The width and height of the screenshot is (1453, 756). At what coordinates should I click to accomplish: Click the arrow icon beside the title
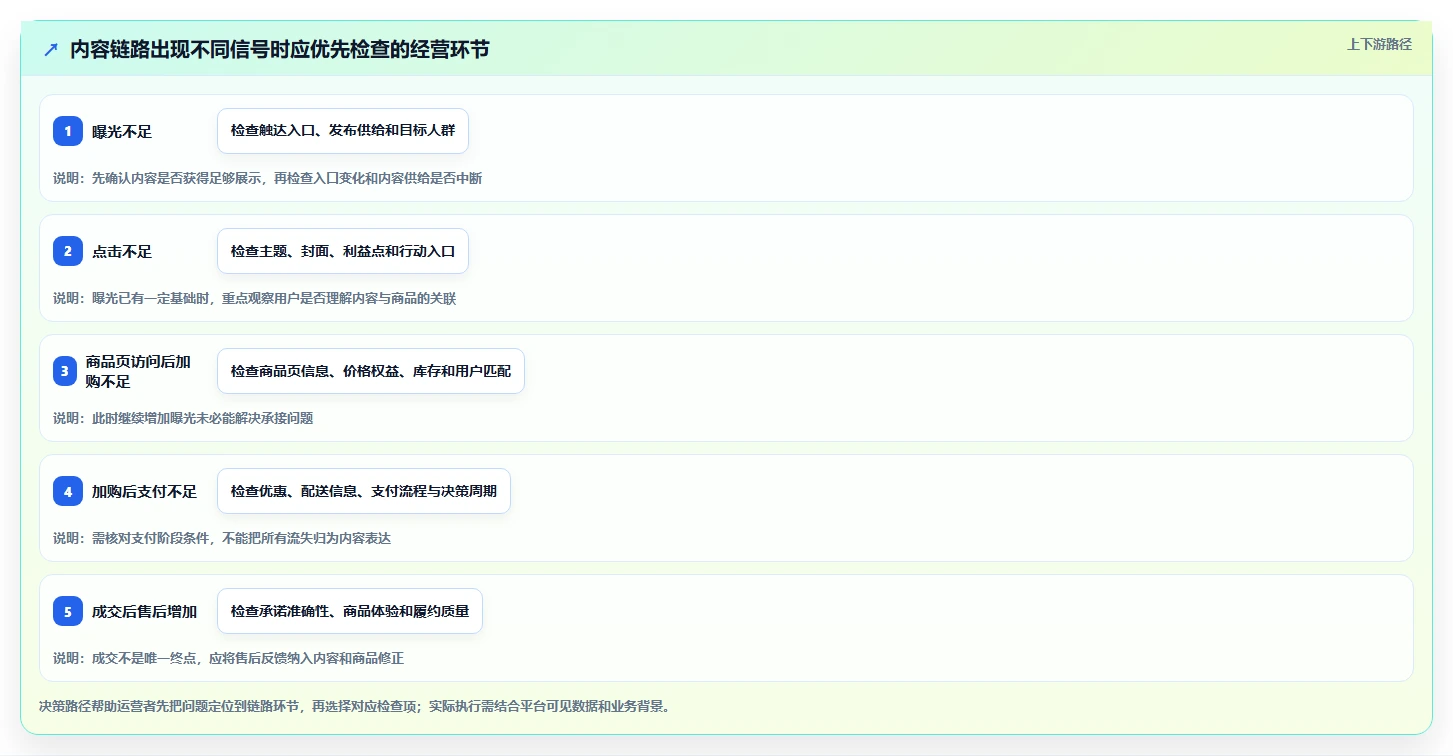pos(51,49)
